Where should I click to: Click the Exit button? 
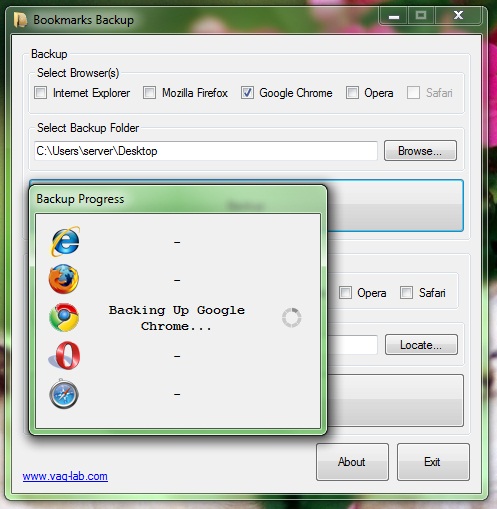pyautogui.click(x=433, y=462)
